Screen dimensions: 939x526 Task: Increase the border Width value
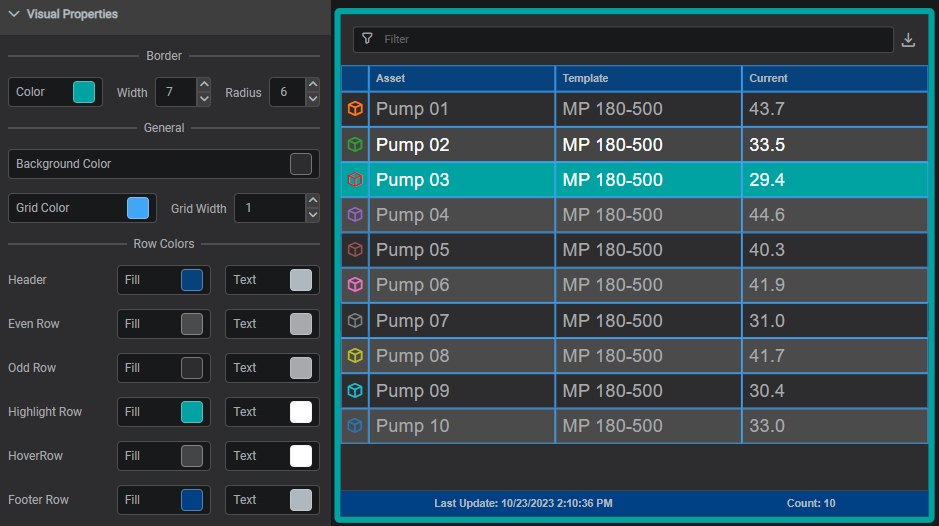click(x=204, y=85)
